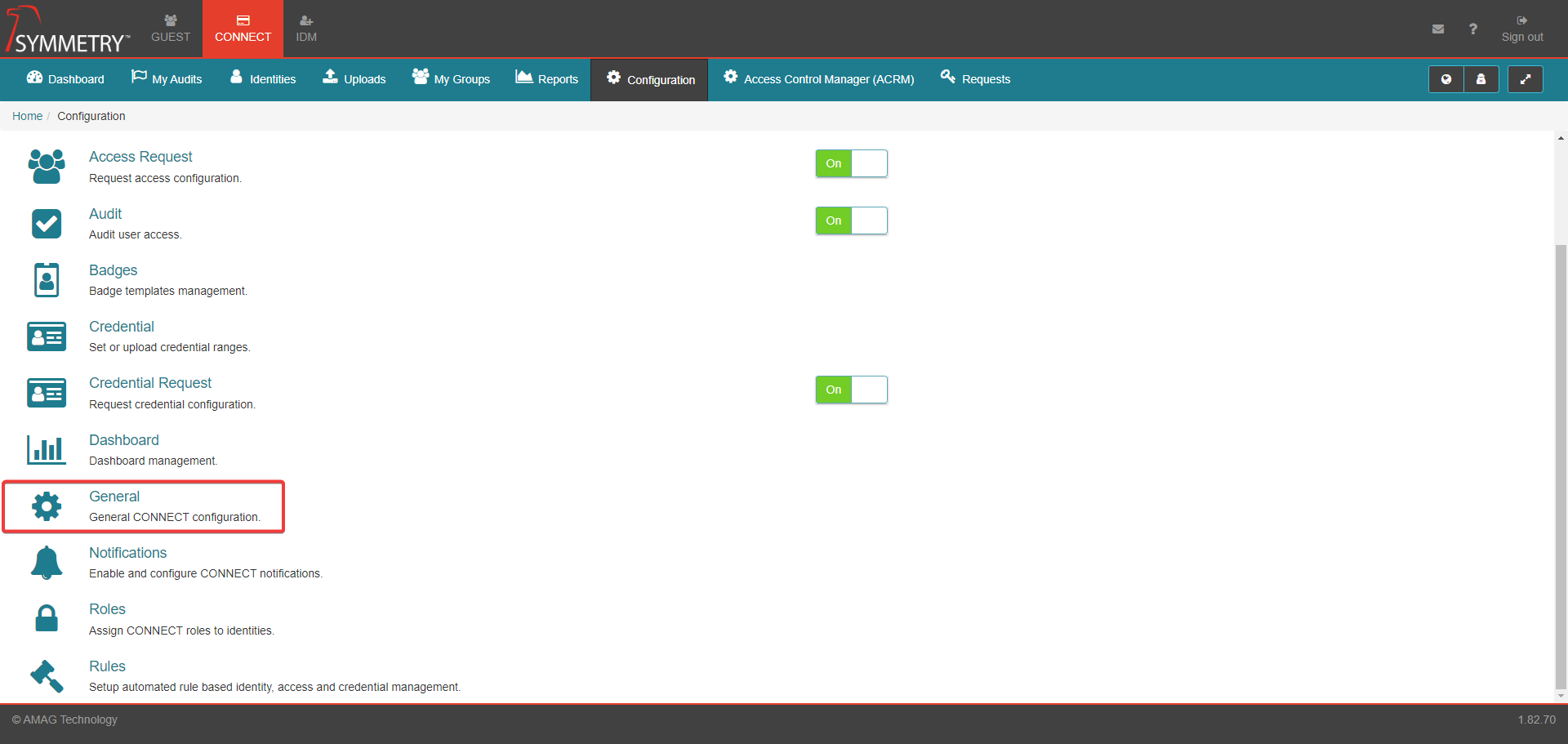Click the Credential Request card icon
Image resolution: width=1568 pixels, height=744 pixels.
pos(47,393)
